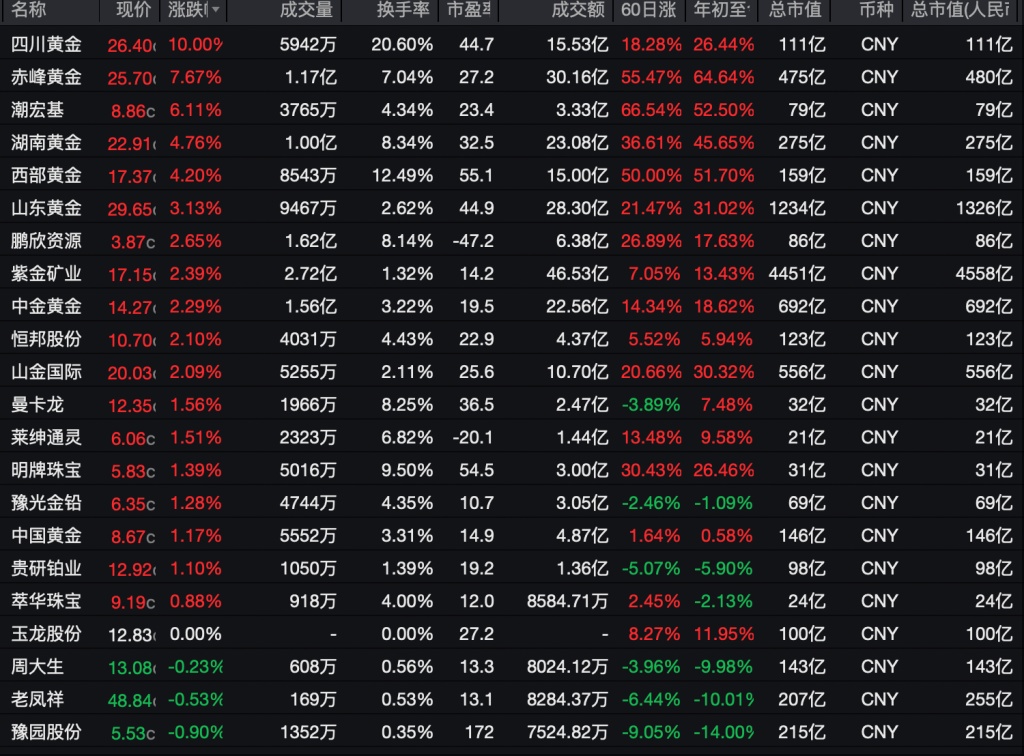Click 潮宏基 60-day gain 66.54%
This screenshot has height=756, width=1024.
click(651, 110)
